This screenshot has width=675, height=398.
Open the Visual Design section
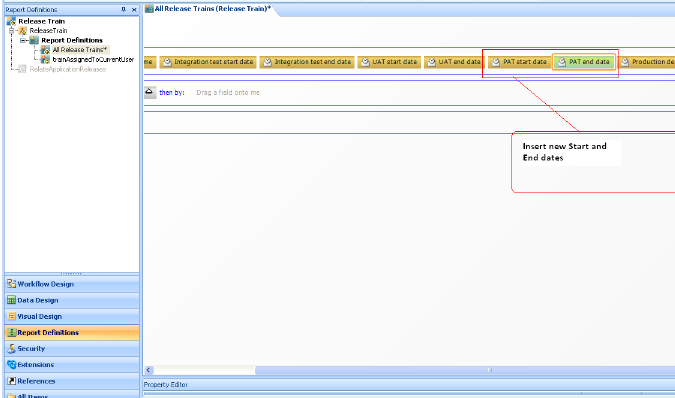pyautogui.click(x=72, y=316)
